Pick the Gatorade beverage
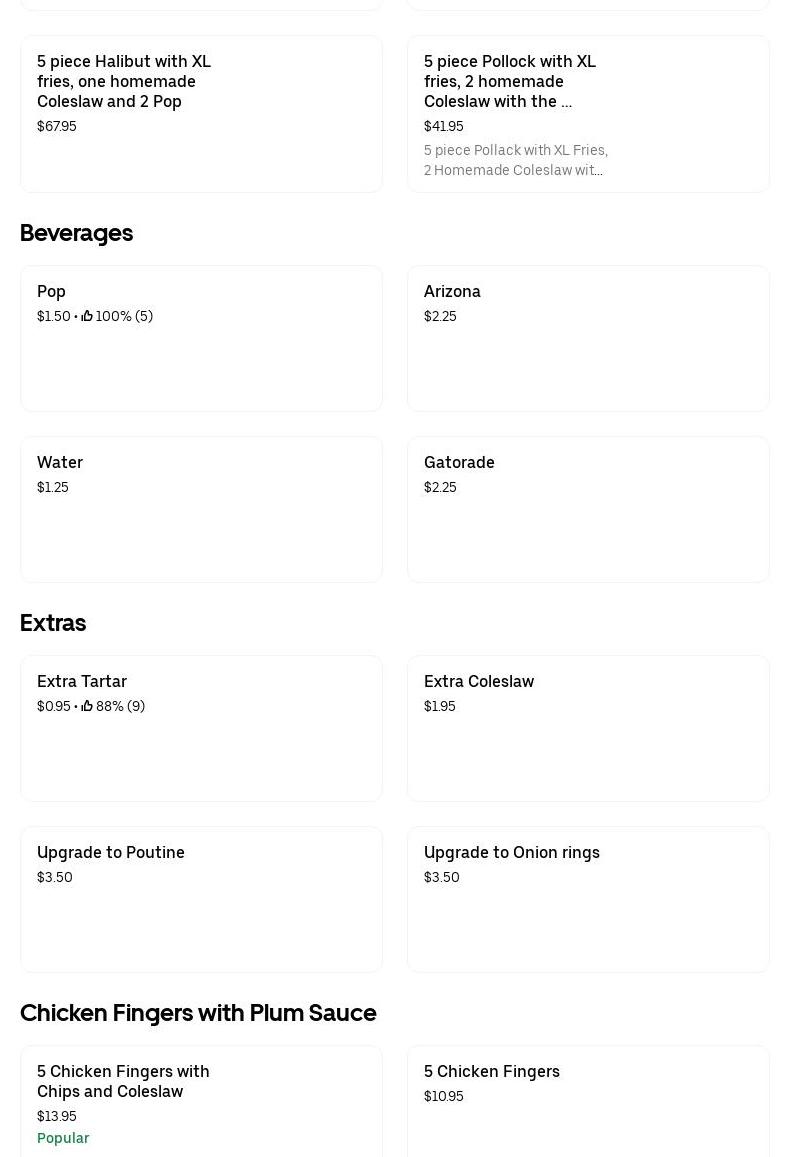Image resolution: width=804 pixels, height=1157 pixels. (588, 510)
